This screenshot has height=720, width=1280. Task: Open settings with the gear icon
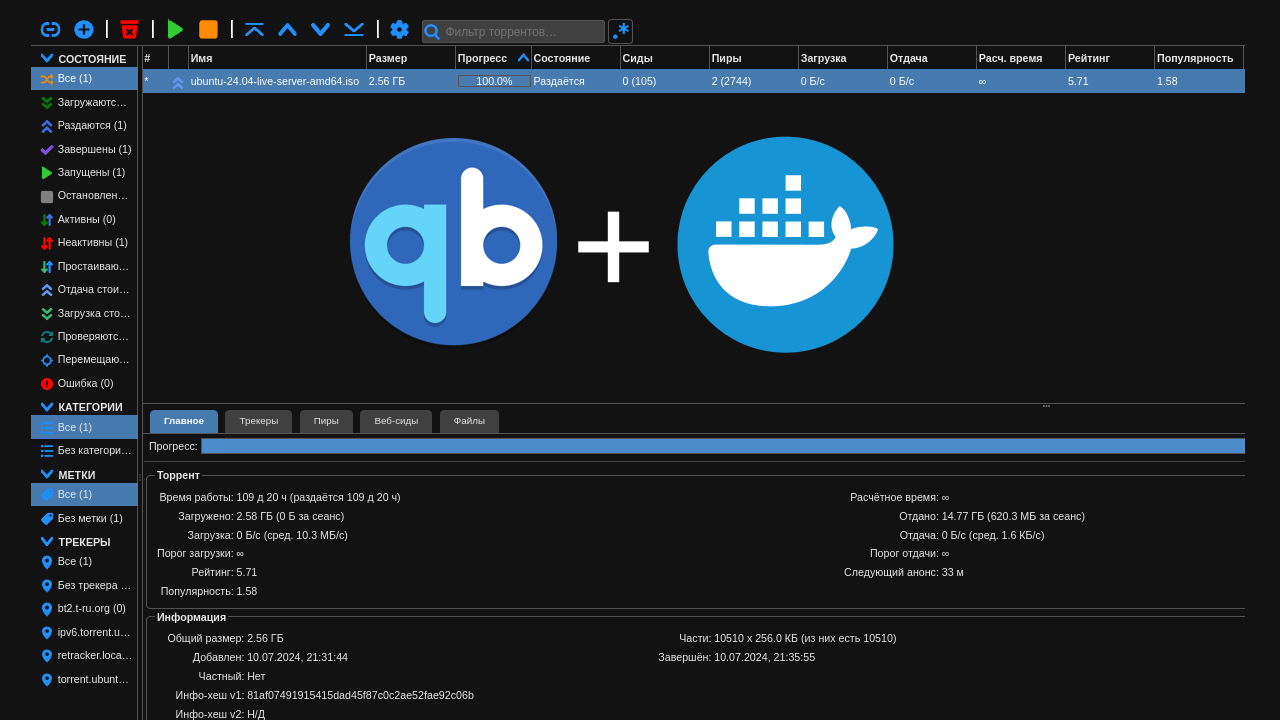399,29
